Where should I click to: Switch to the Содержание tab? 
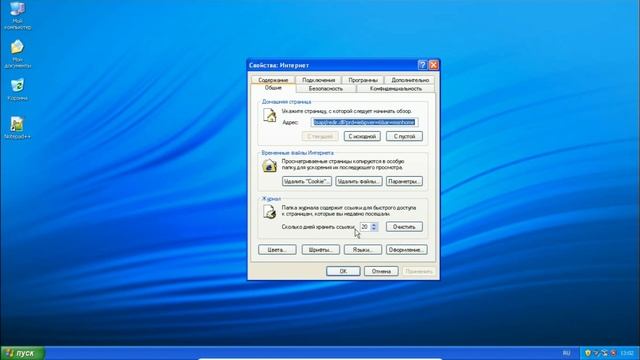pyautogui.click(x=273, y=80)
